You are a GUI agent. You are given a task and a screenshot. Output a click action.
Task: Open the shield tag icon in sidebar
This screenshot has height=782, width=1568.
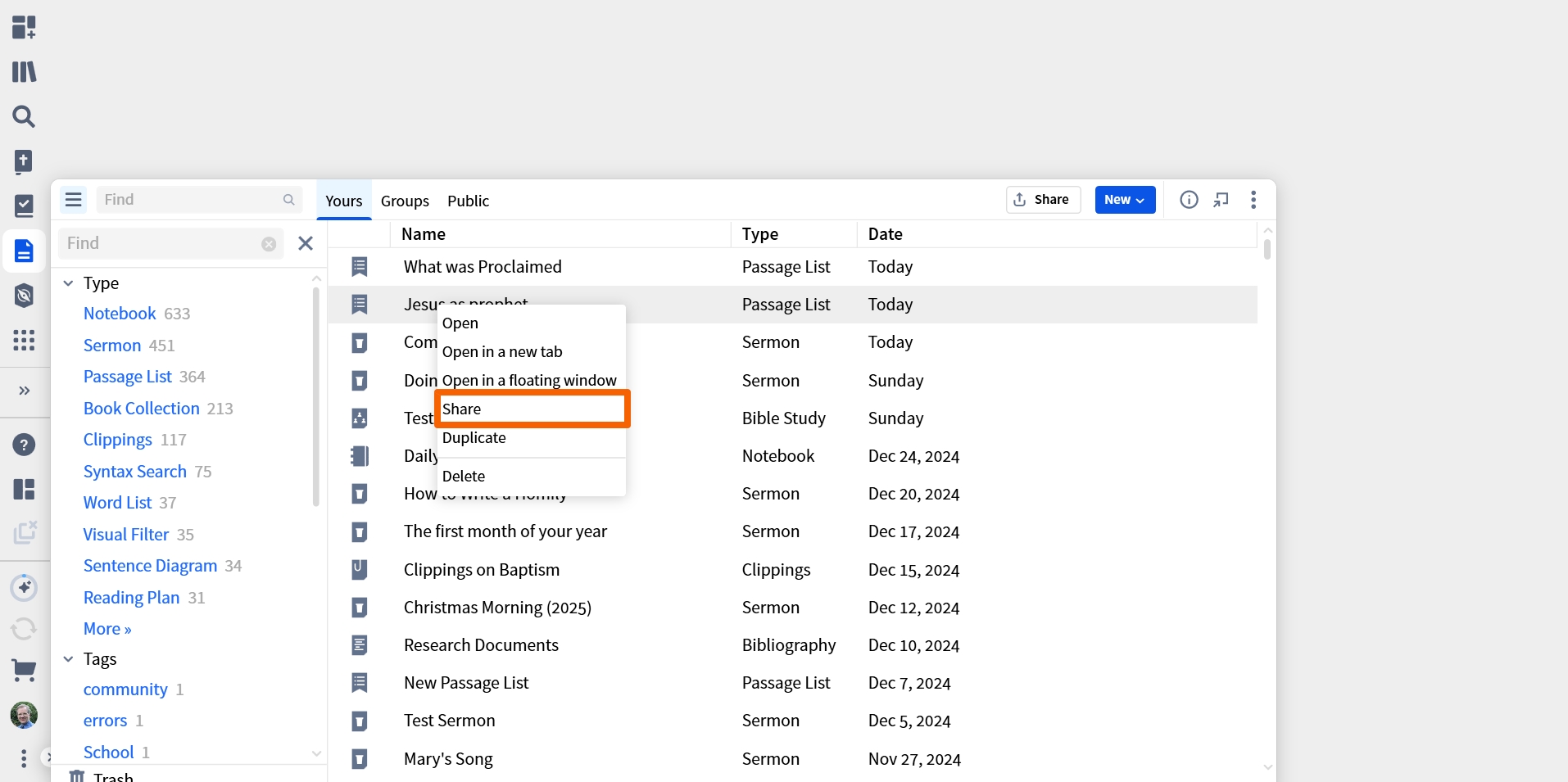(24, 296)
